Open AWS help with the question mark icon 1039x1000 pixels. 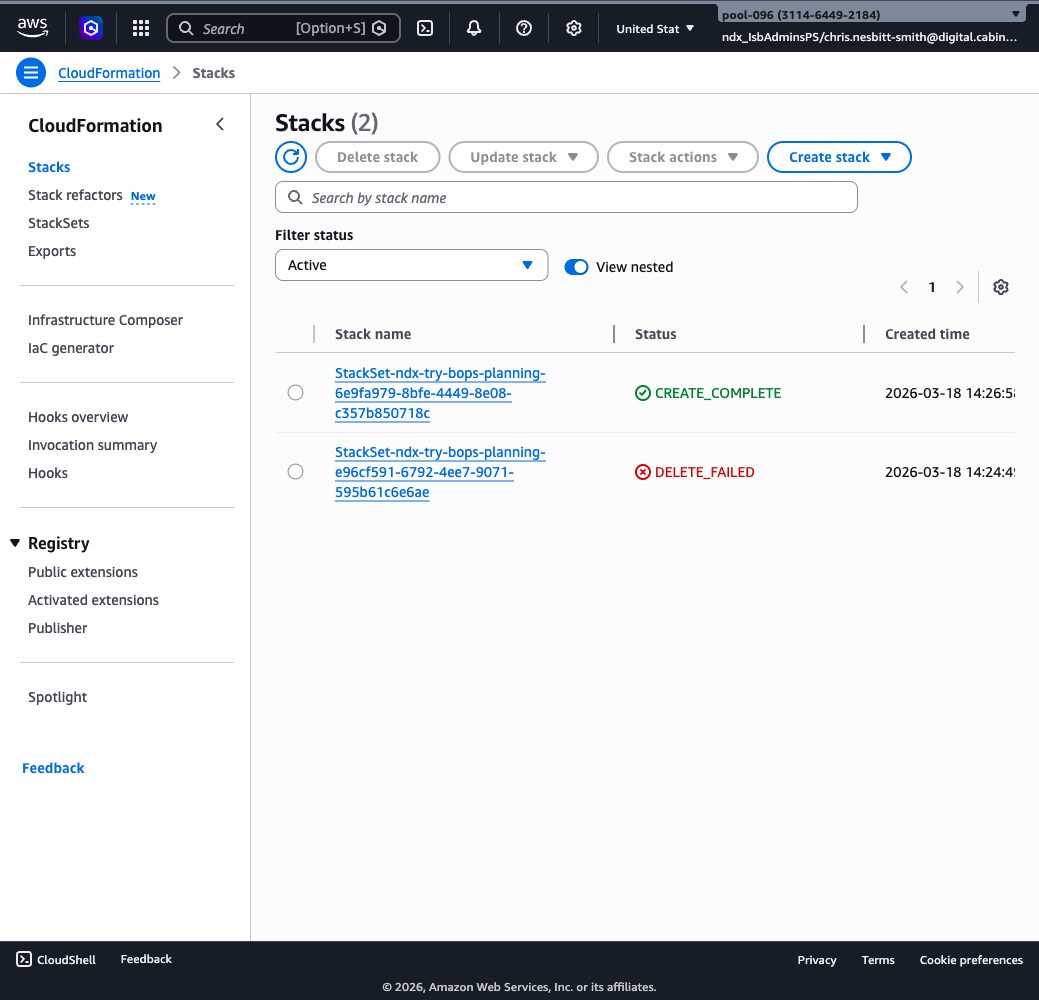pyautogui.click(x=524, y=27)
